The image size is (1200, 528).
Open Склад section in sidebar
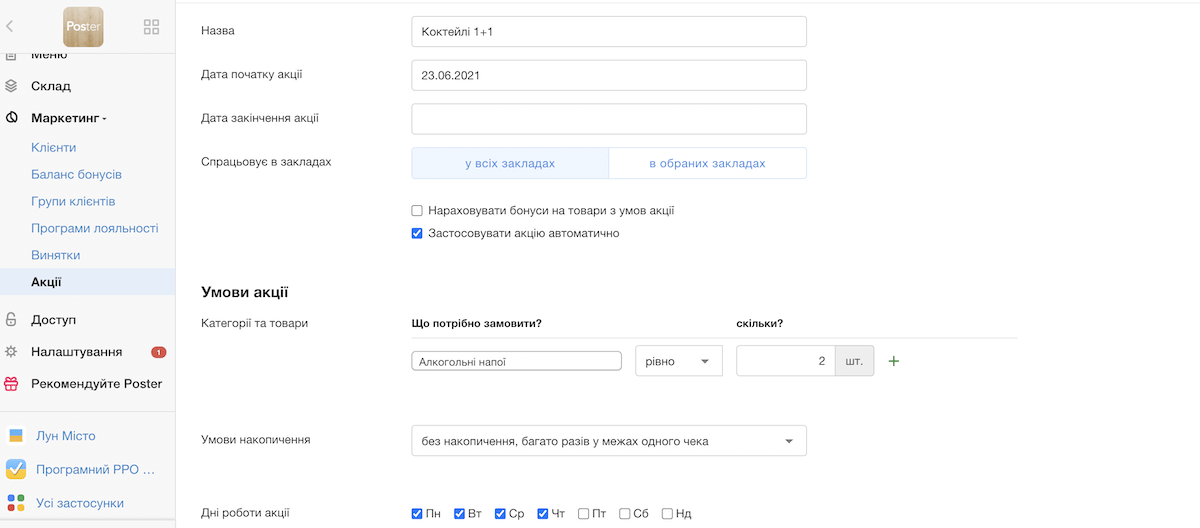tap(50, 86)
